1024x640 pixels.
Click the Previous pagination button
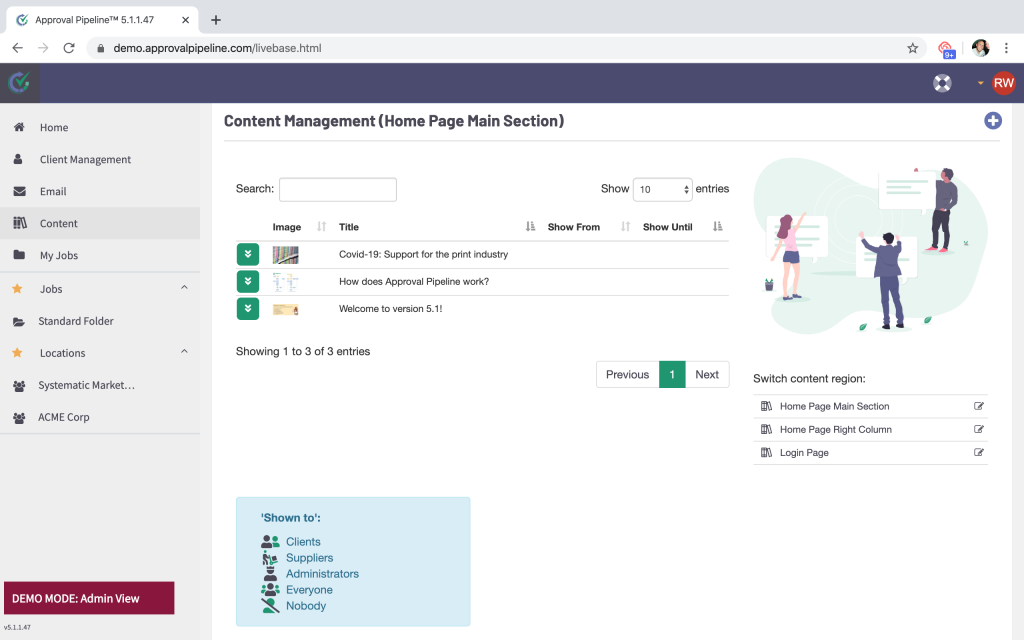(627, 374)
